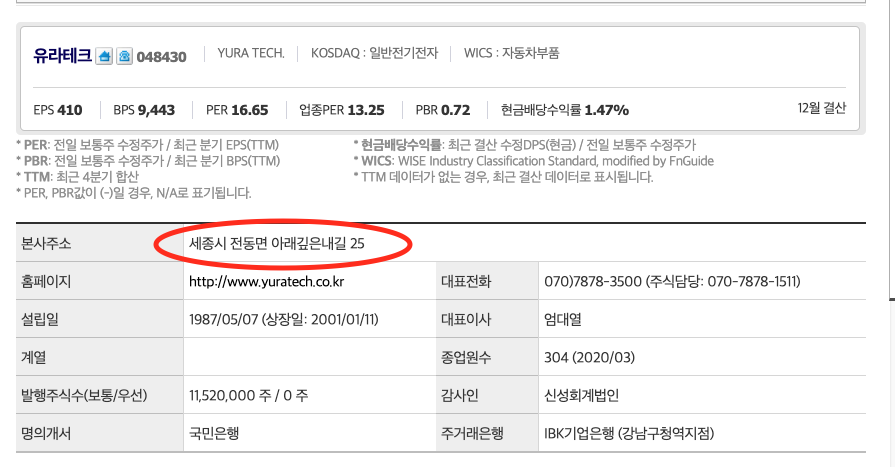This screenshot has width=895, height=467.
Task: Click the BPS 9,443 value
Action: point(144,110)
